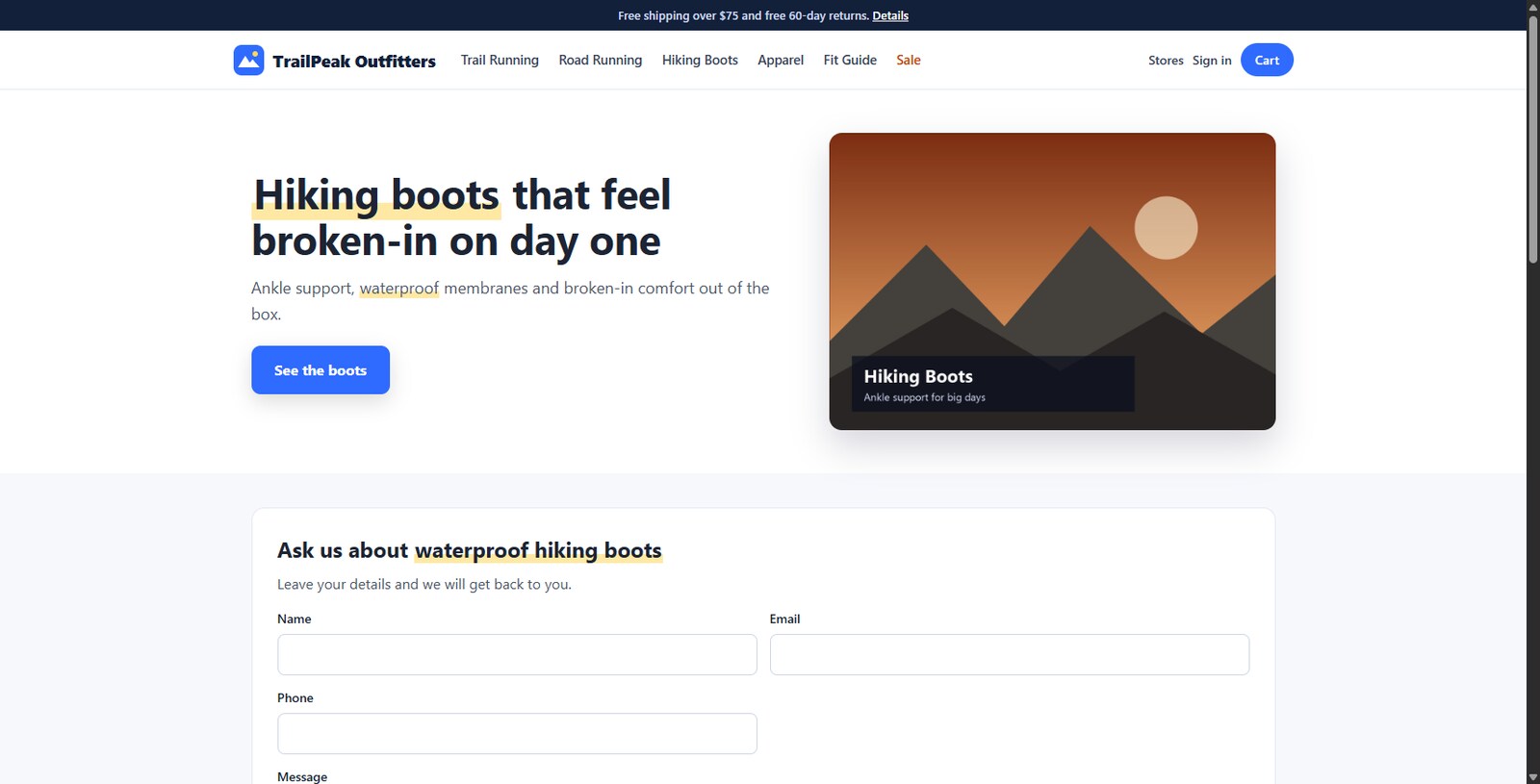Click the scrollbar up arrow
Viewport: 1540px width, 784px height.
[x=1533, y=7]
